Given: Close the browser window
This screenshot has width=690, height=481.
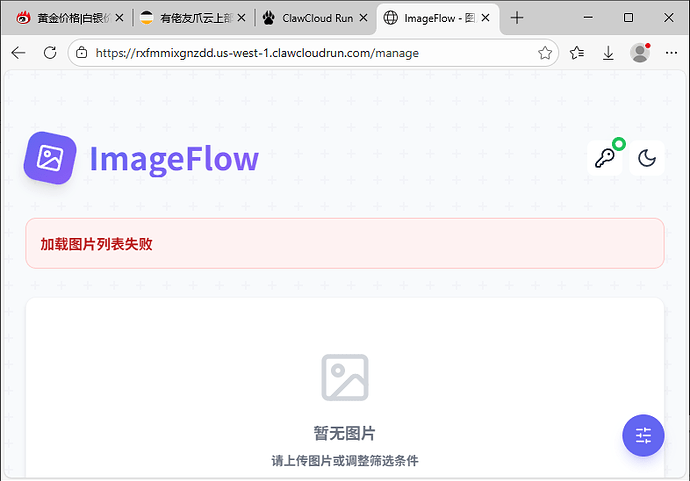Looking at the screenshot, I should coord(668,18).
